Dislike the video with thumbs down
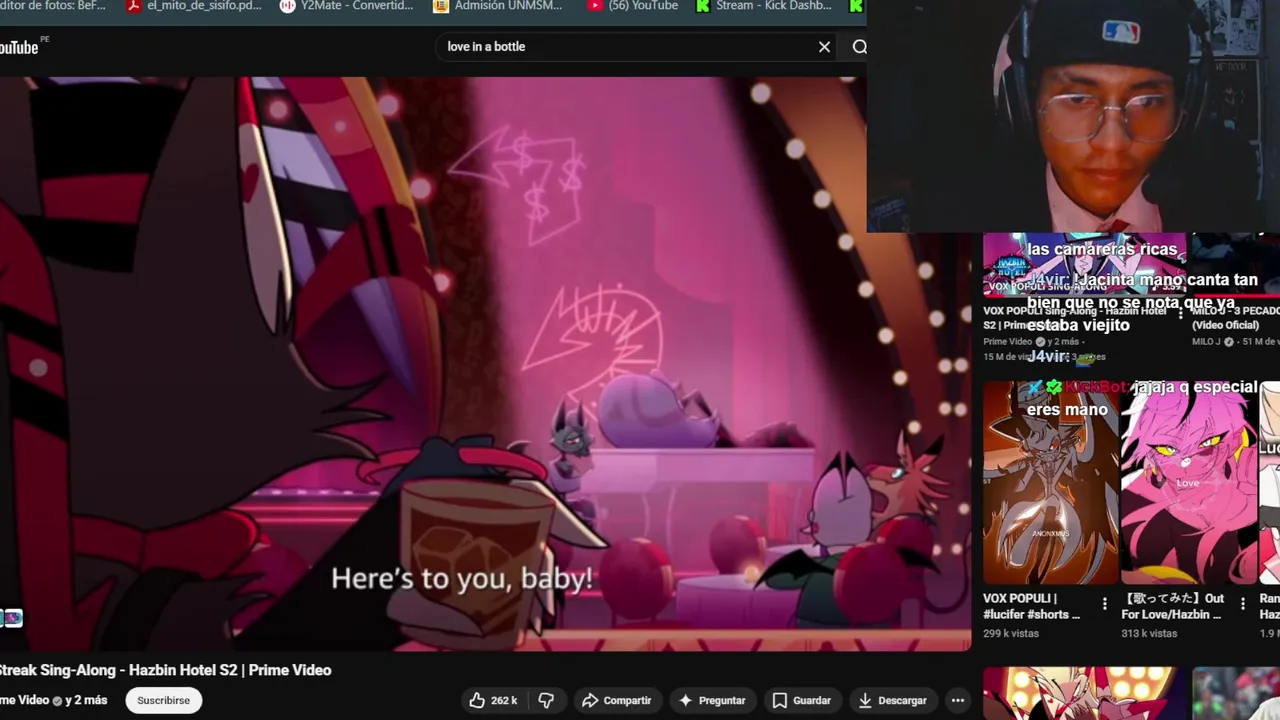The height and width of the screenshot is (720, 1280). click(546, 701)
